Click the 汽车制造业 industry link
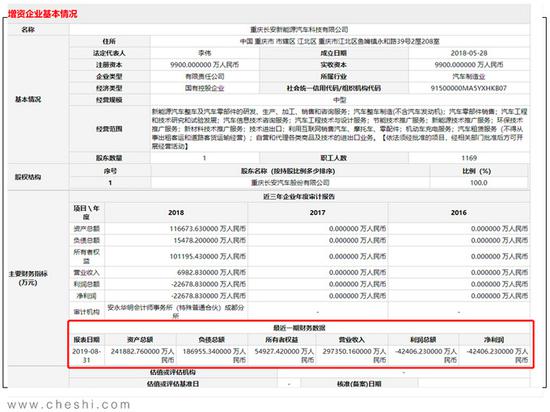The image size is (550, 412). click(469, 76)
